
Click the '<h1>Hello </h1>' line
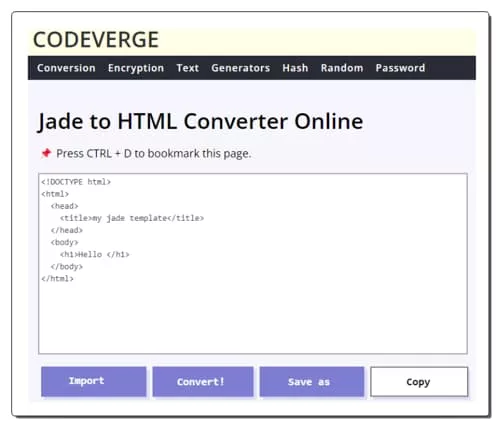pos(95,254)
